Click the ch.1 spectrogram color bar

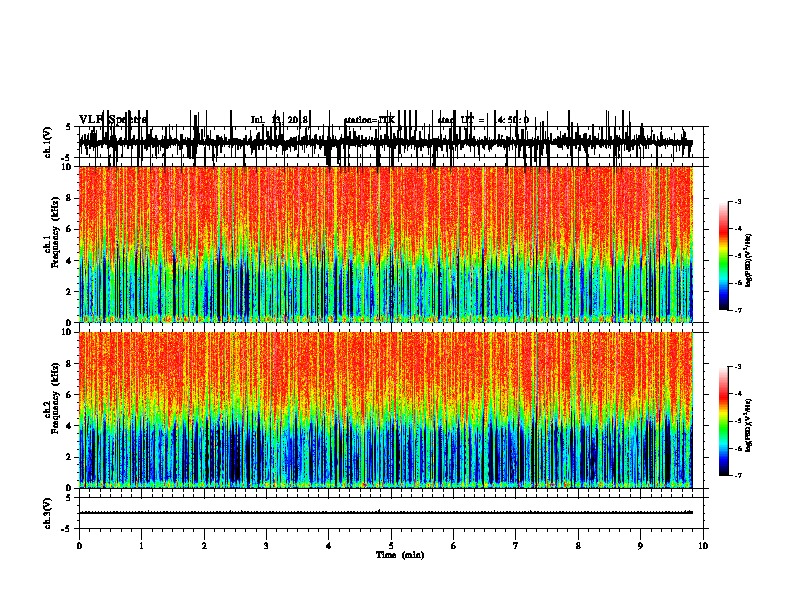(x=723, y=256)
